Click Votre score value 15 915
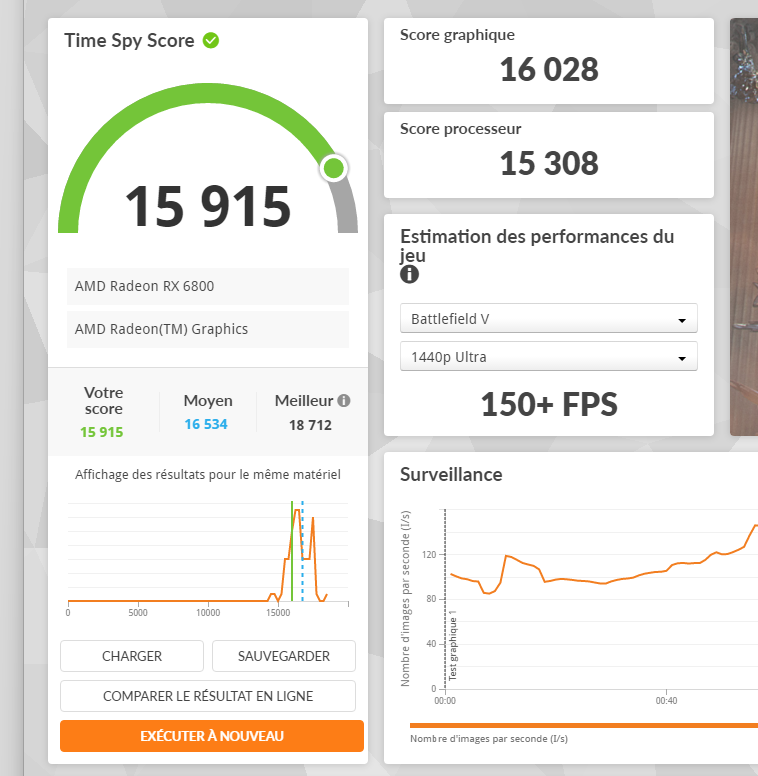This screenshot has width=758, height=776. coord(101,432)
